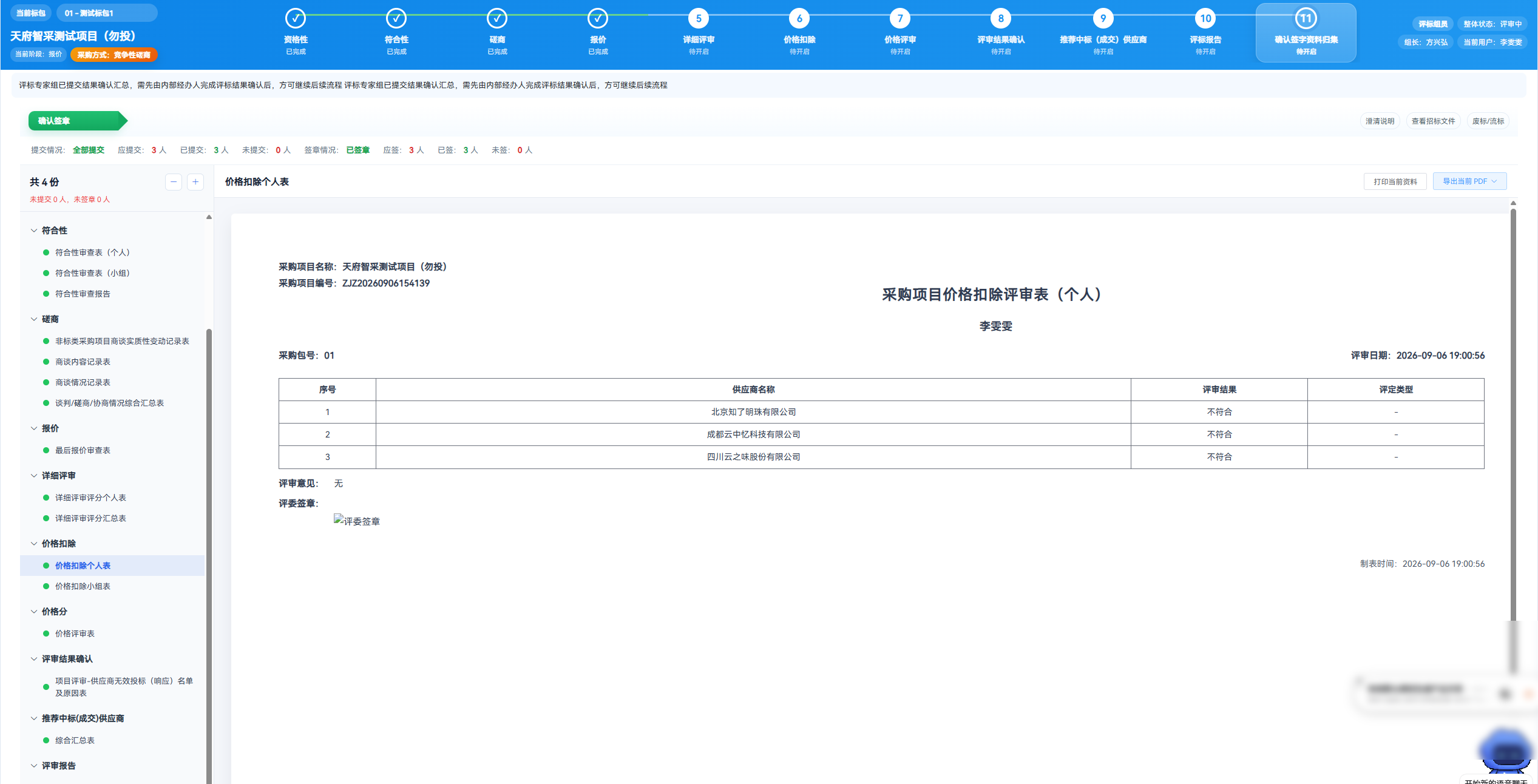Open the 资格性 step circle
Screen dimensions: 1538x784
tap(296, 19)
